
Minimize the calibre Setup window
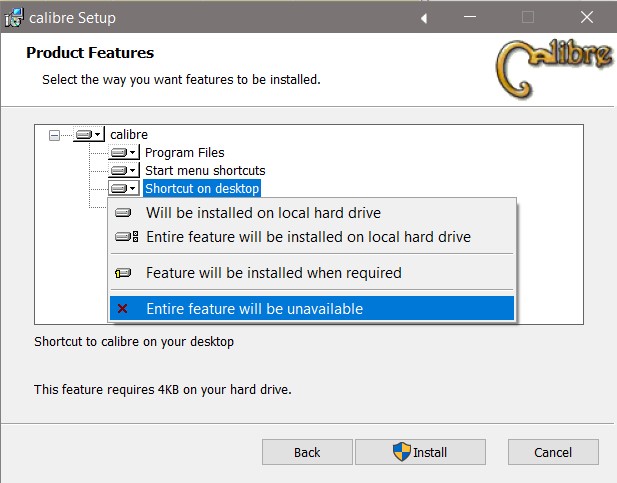click(470, 17)
